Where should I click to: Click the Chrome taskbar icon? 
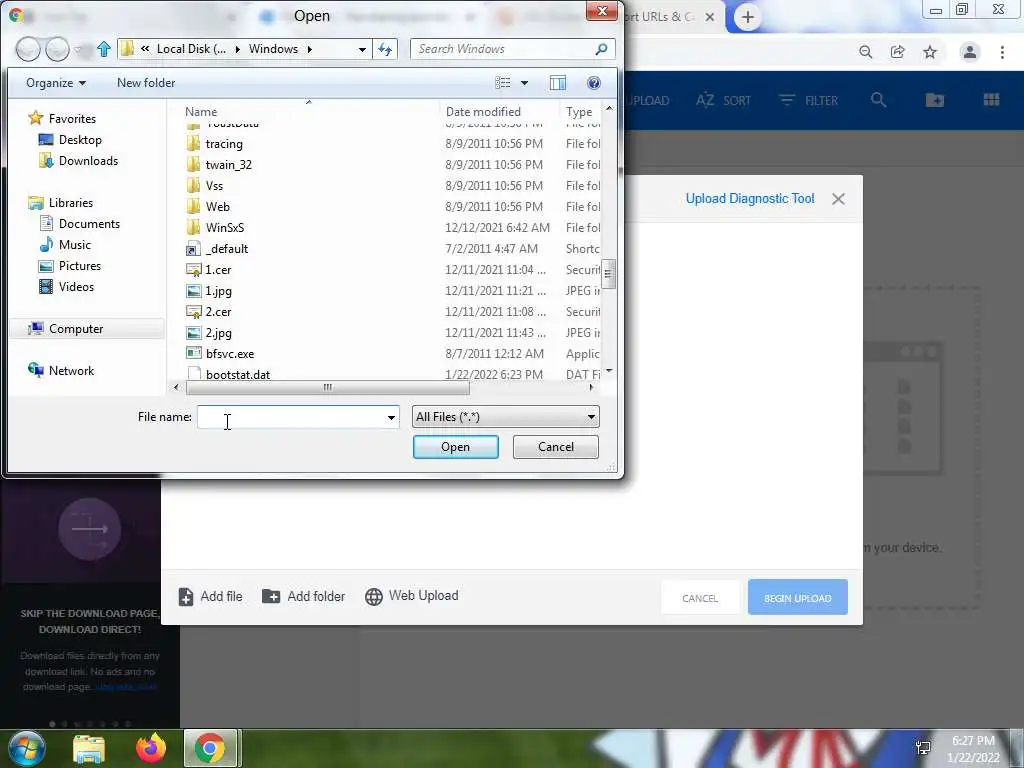(x=210, y=748)
